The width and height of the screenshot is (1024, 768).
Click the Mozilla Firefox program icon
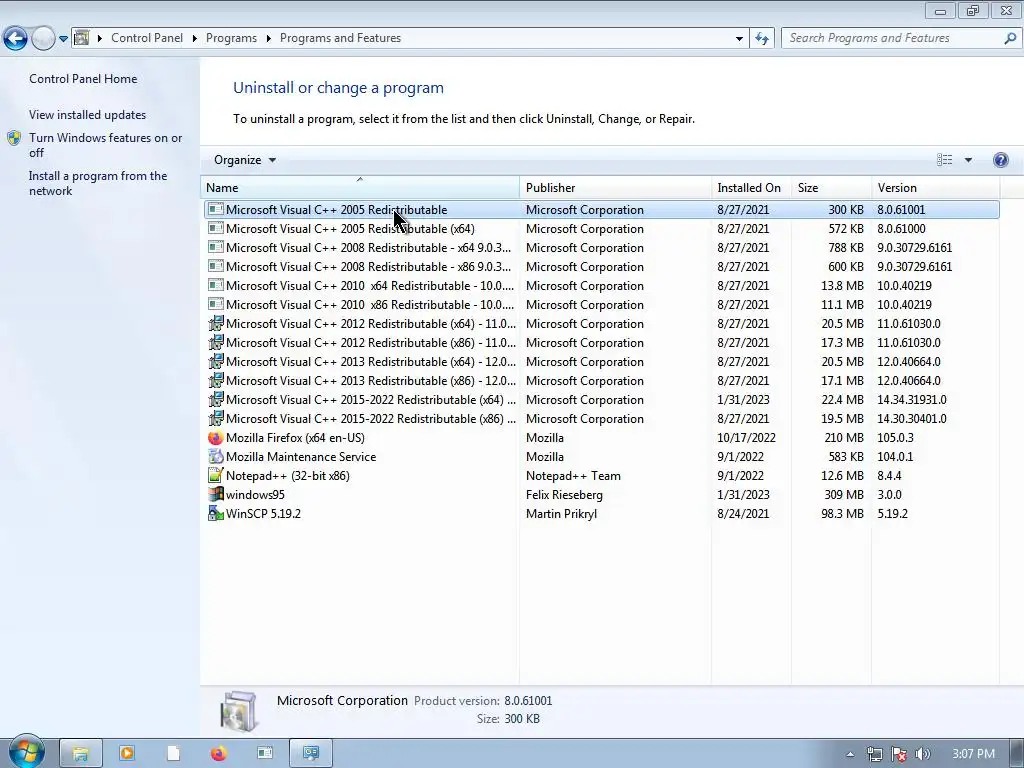[216, 438]
